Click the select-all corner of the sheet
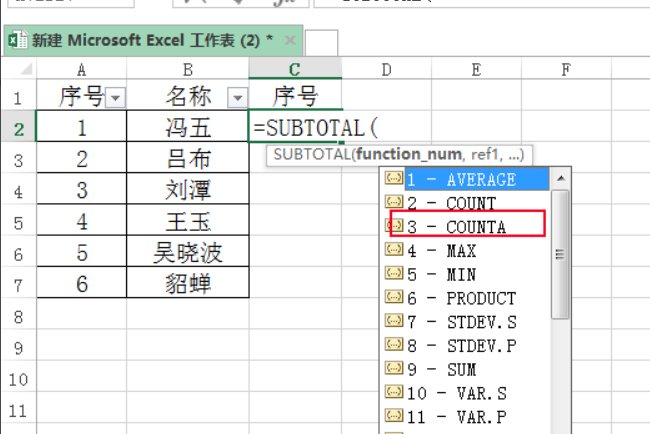This screenshot has width=650, height=434. click(19, 68)
